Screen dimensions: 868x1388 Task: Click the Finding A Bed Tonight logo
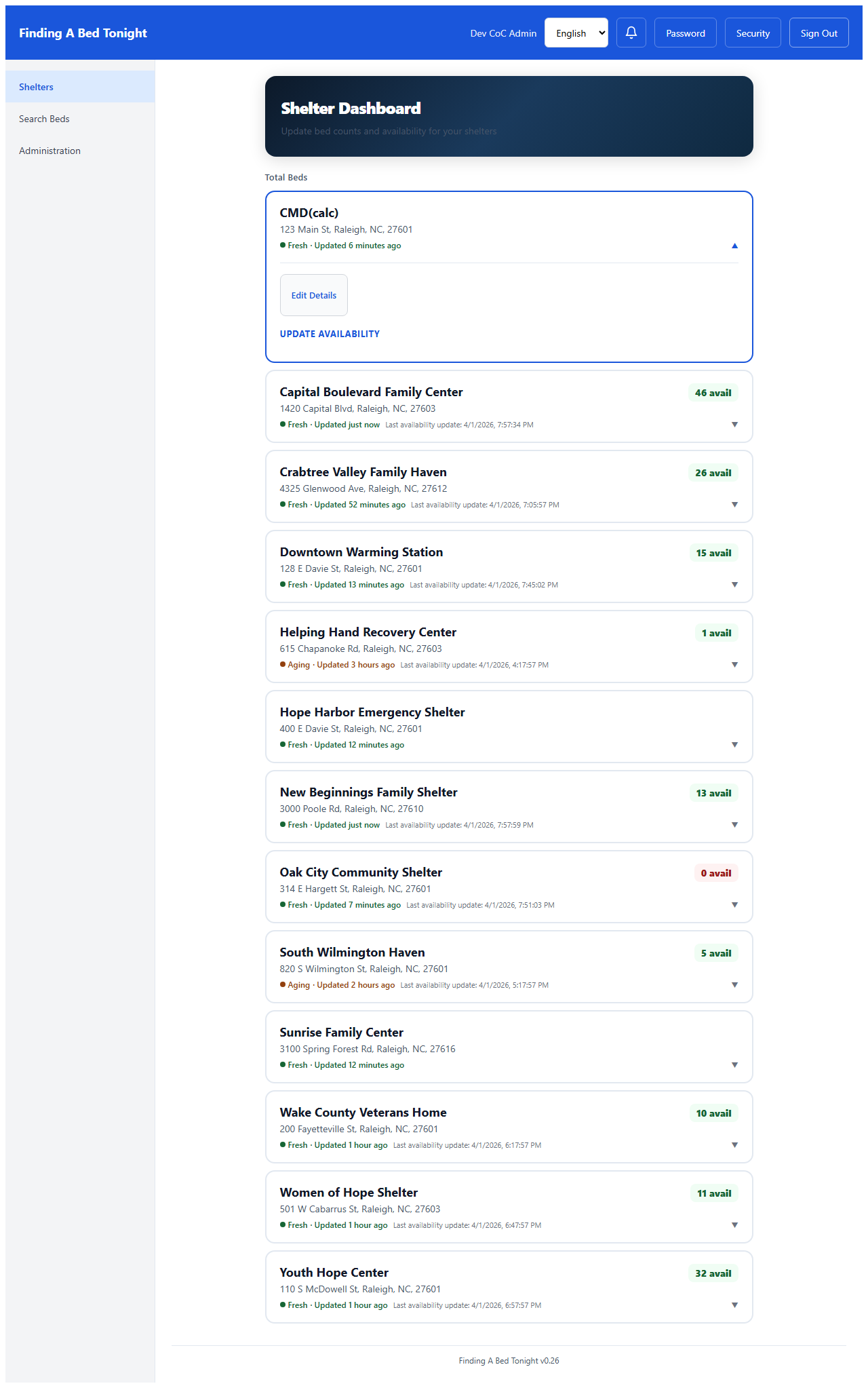pyautogui.click(x=83, y=33)
